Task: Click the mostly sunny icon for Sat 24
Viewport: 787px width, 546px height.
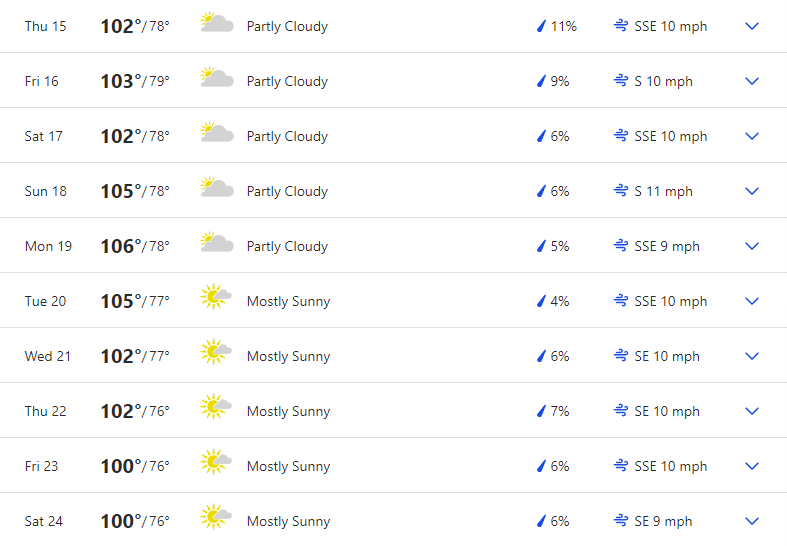Action: (x=216, y=516)
